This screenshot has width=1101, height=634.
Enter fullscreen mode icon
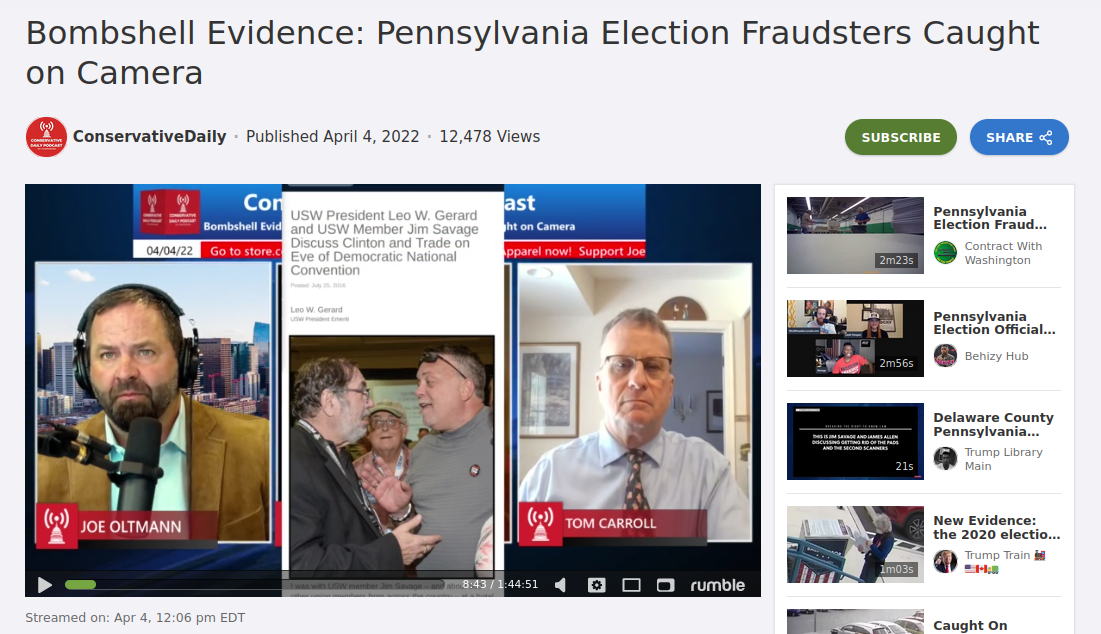point(666,585)
